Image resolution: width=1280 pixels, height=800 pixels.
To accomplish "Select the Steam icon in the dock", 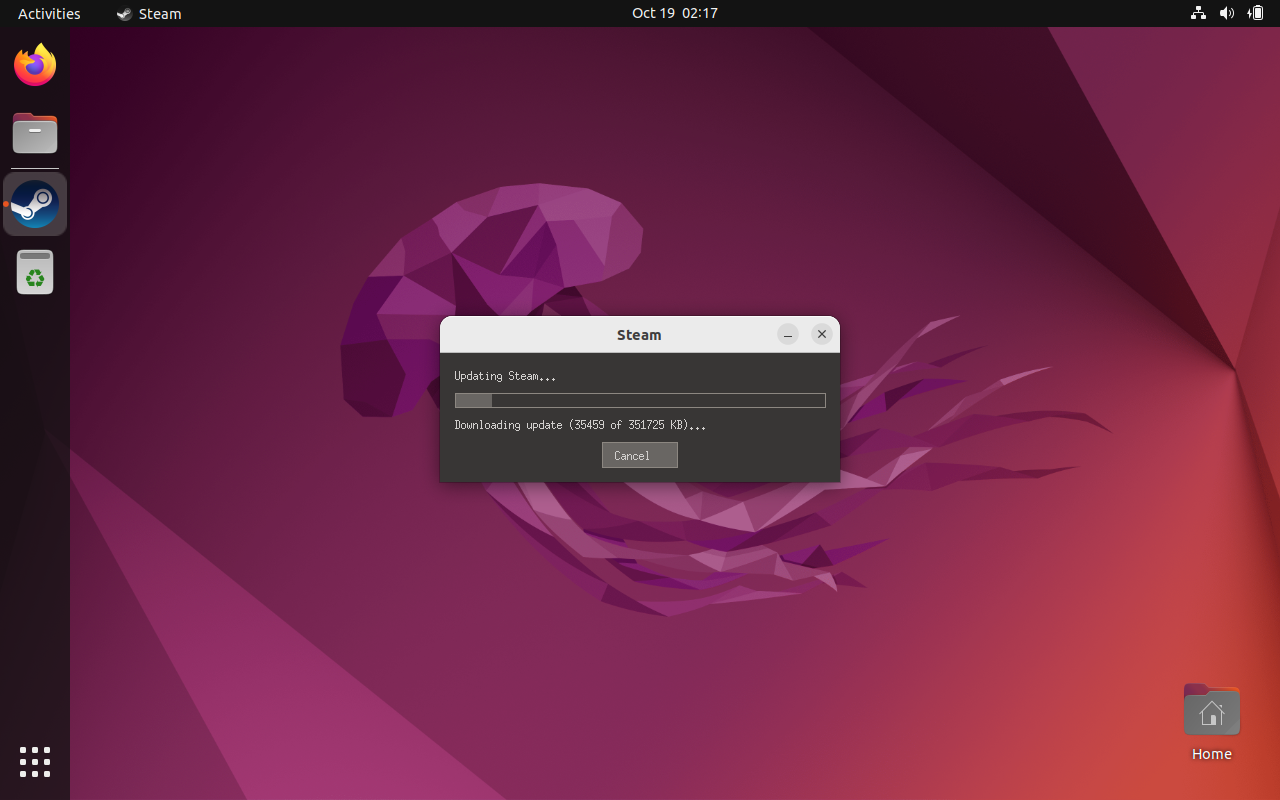I will point(35,204).
